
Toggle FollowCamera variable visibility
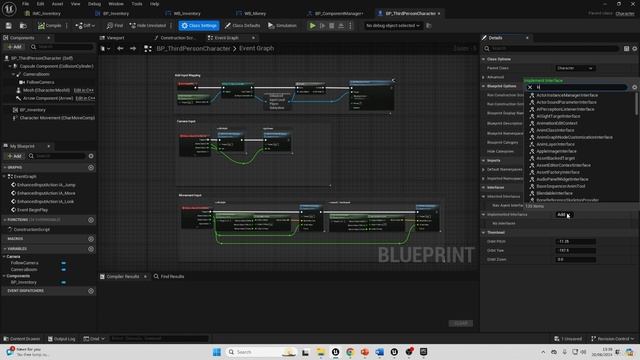click(64, 263)
